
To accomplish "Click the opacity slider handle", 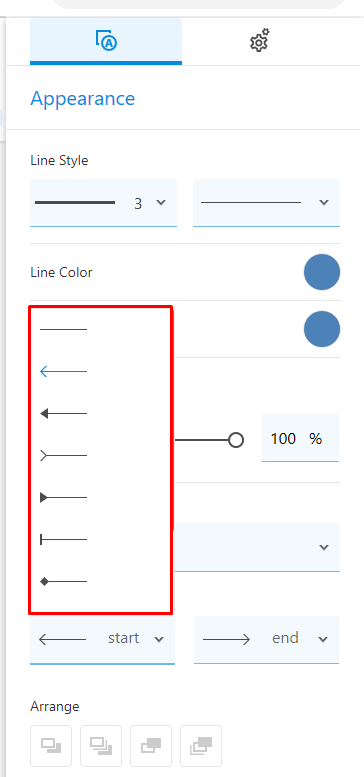I will 236,440.
